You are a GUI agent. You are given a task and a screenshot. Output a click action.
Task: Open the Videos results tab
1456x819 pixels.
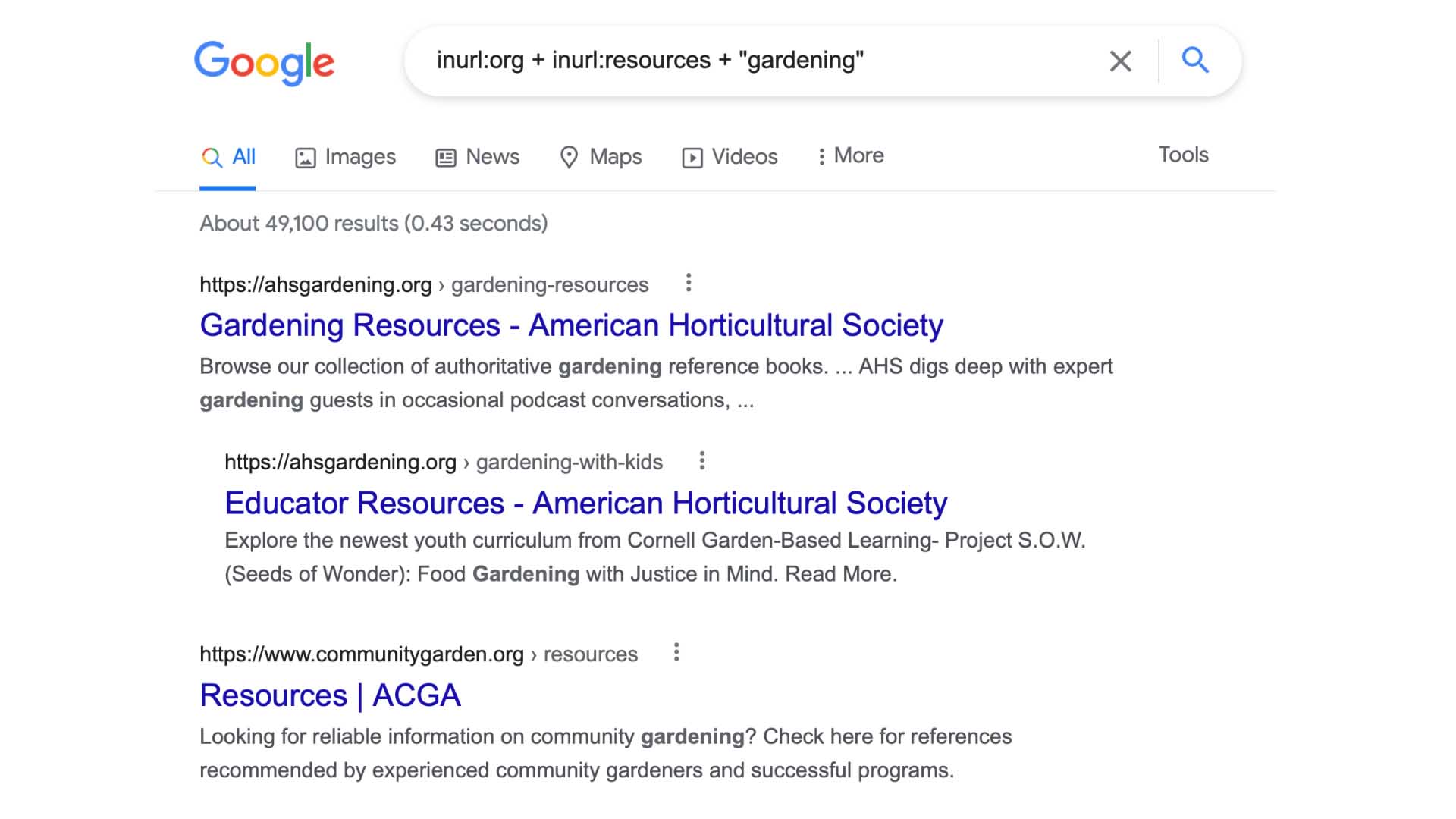(744, 157)
